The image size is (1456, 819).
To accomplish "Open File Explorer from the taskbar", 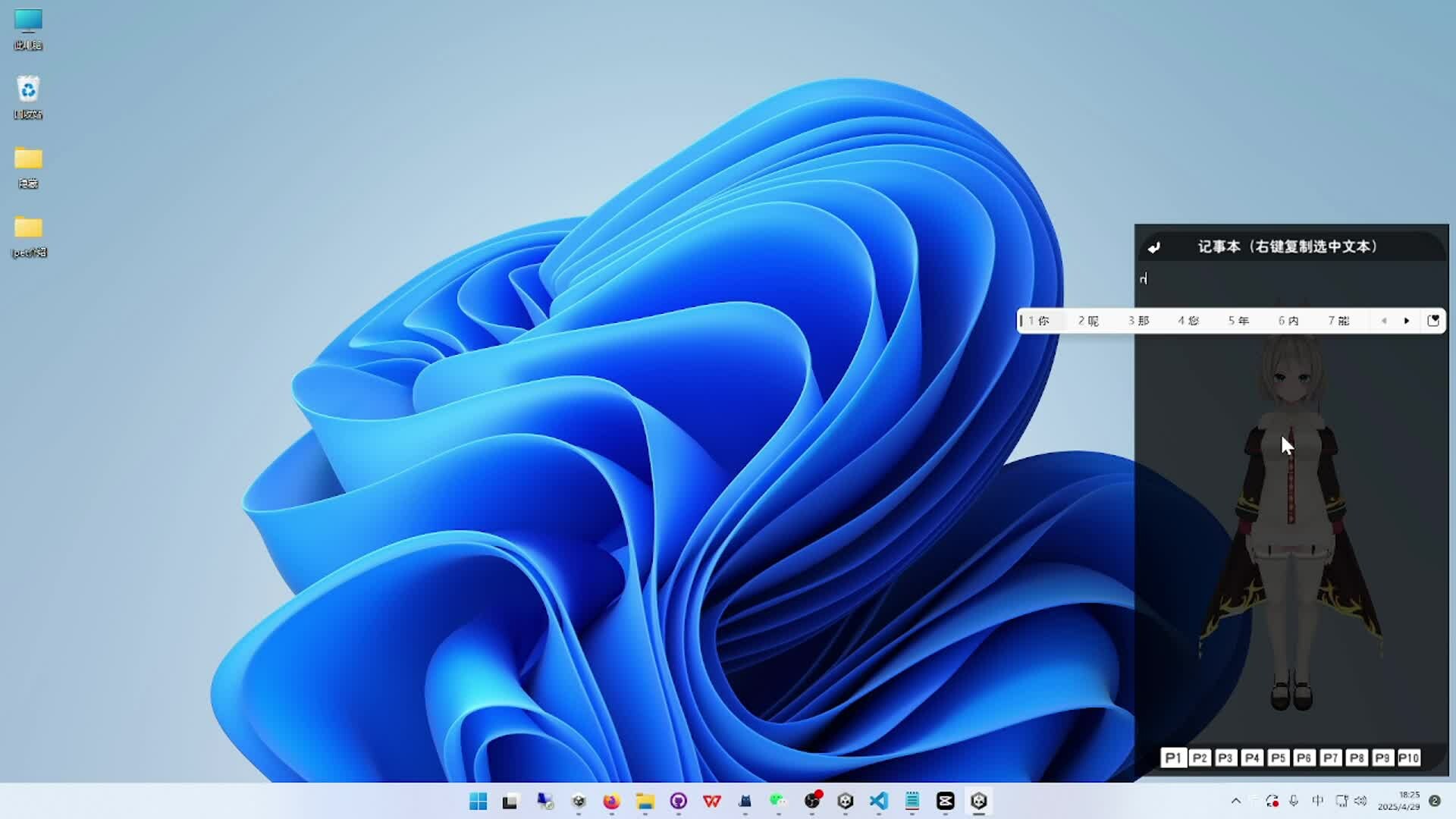I will [645, 801].
